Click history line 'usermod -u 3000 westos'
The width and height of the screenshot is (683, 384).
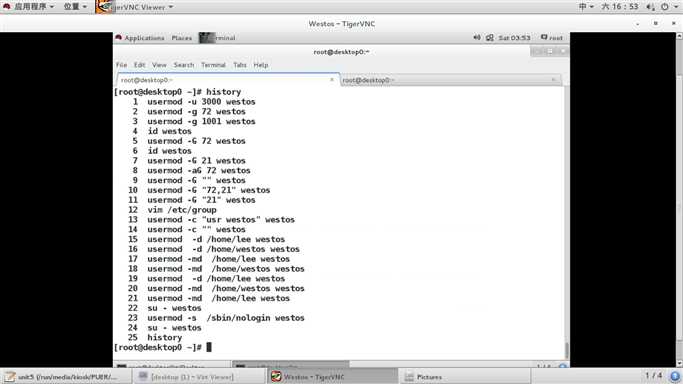click(201, 102)
